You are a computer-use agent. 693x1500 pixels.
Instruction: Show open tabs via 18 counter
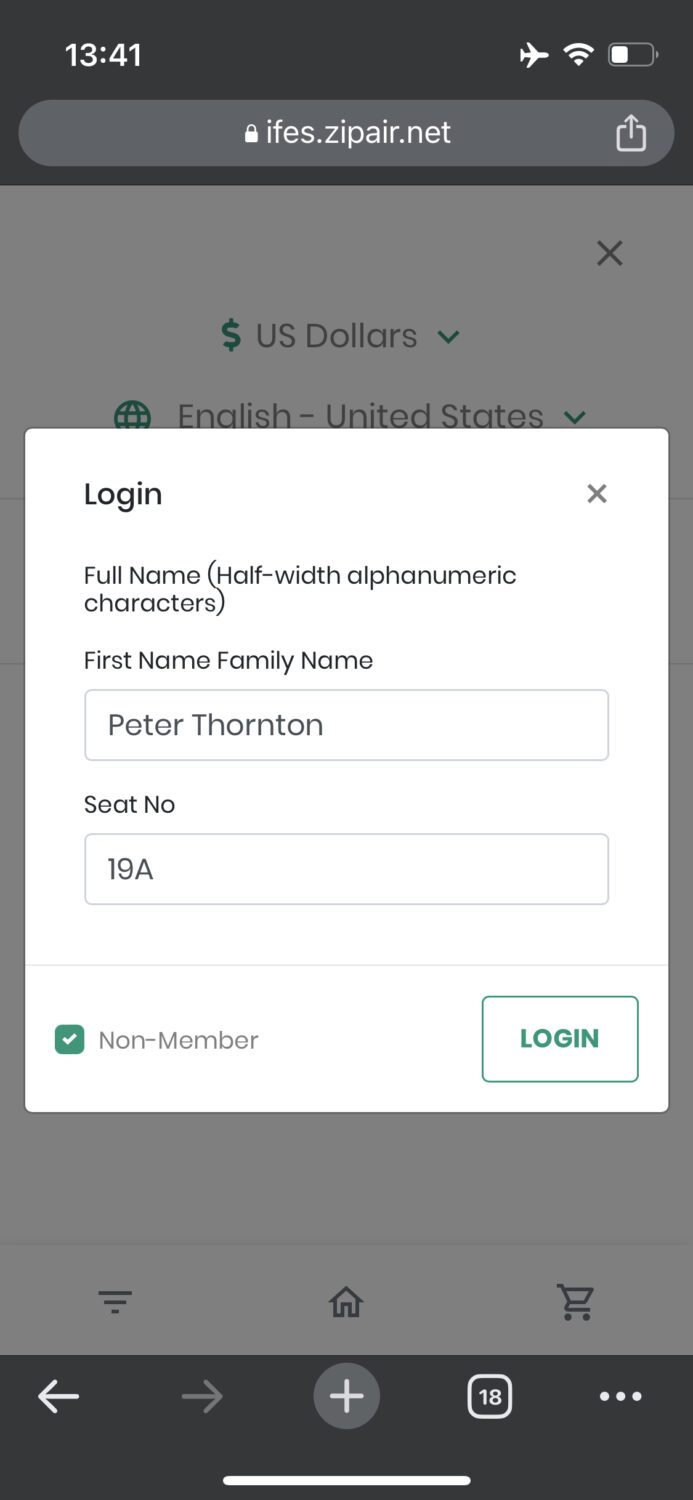click(489, 1396)
